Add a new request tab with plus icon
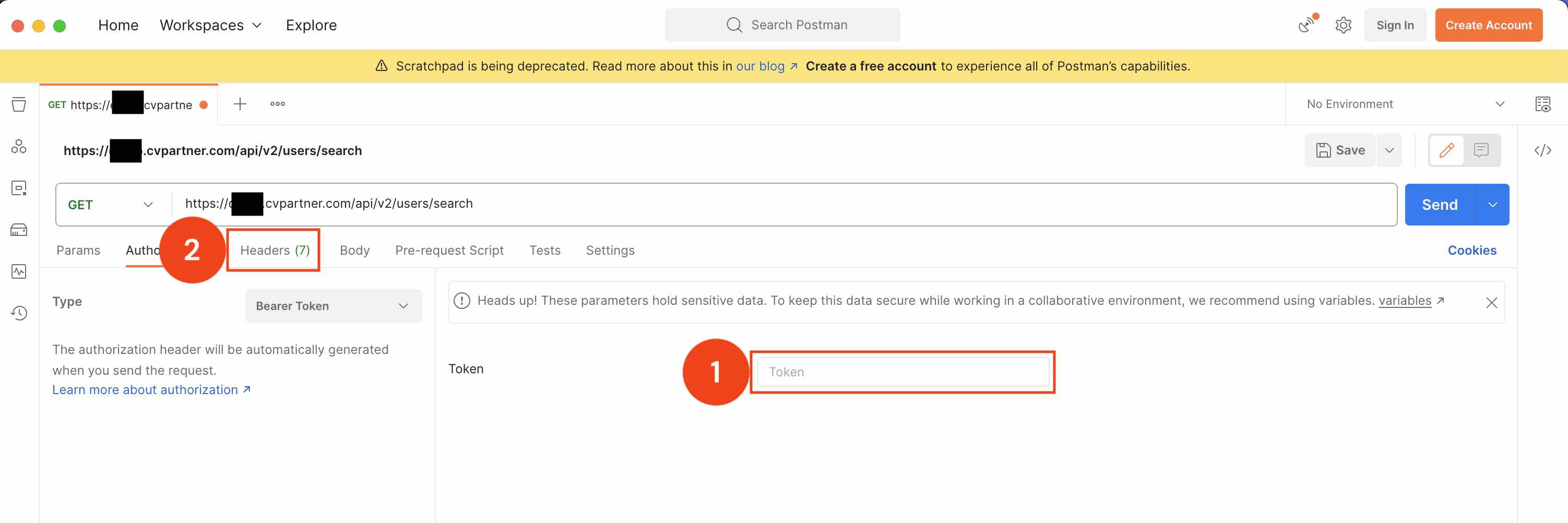The height and width of the screenshot is (523, 1568). [x=240, y=104]
